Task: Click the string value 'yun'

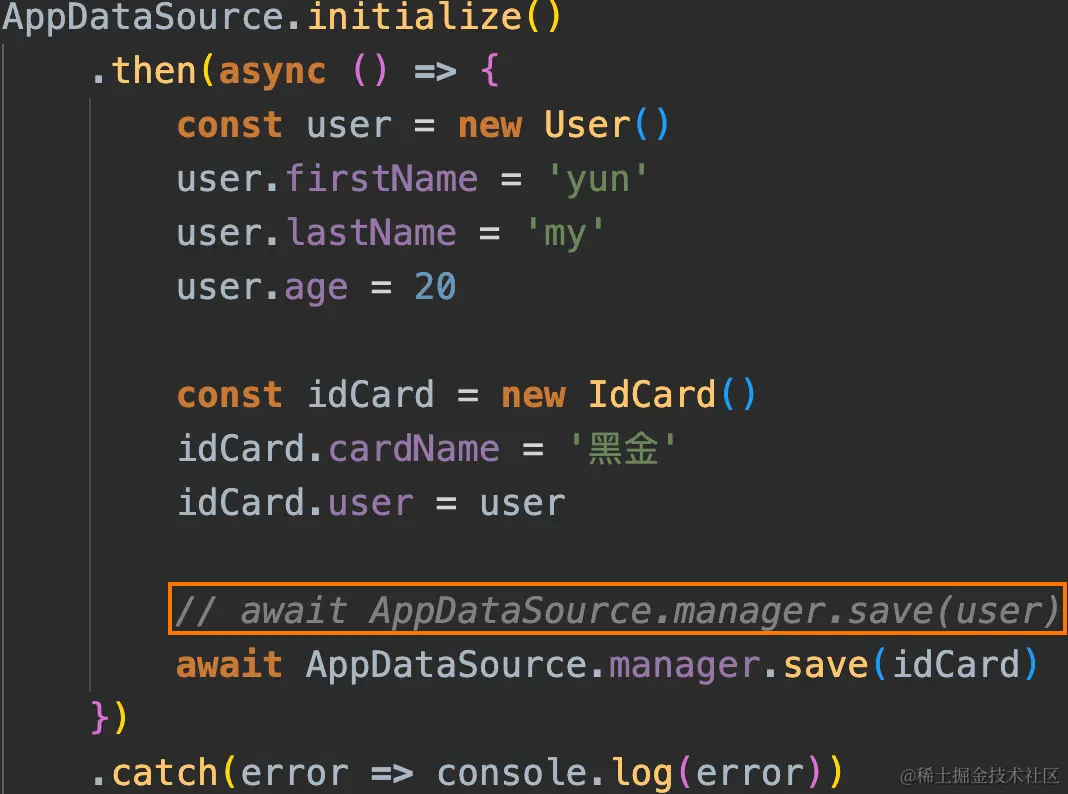Action: click(x=597, y=180)
